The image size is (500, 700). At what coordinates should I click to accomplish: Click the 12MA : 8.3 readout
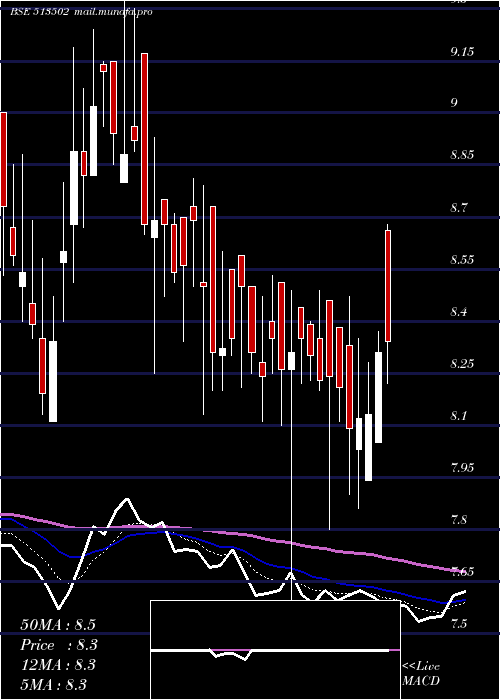[x=58, y=665]
